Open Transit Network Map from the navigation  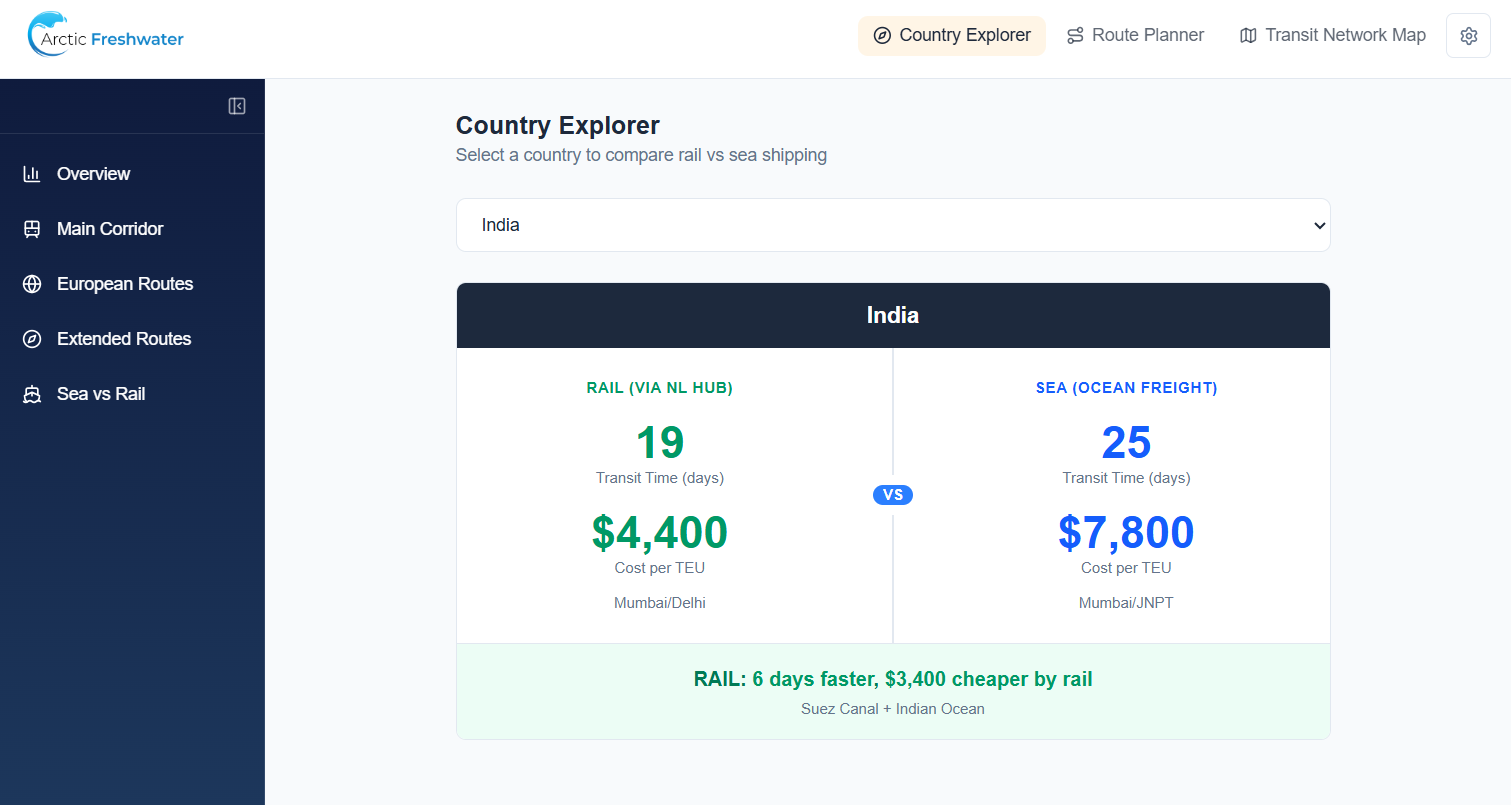coord(1332,34)
